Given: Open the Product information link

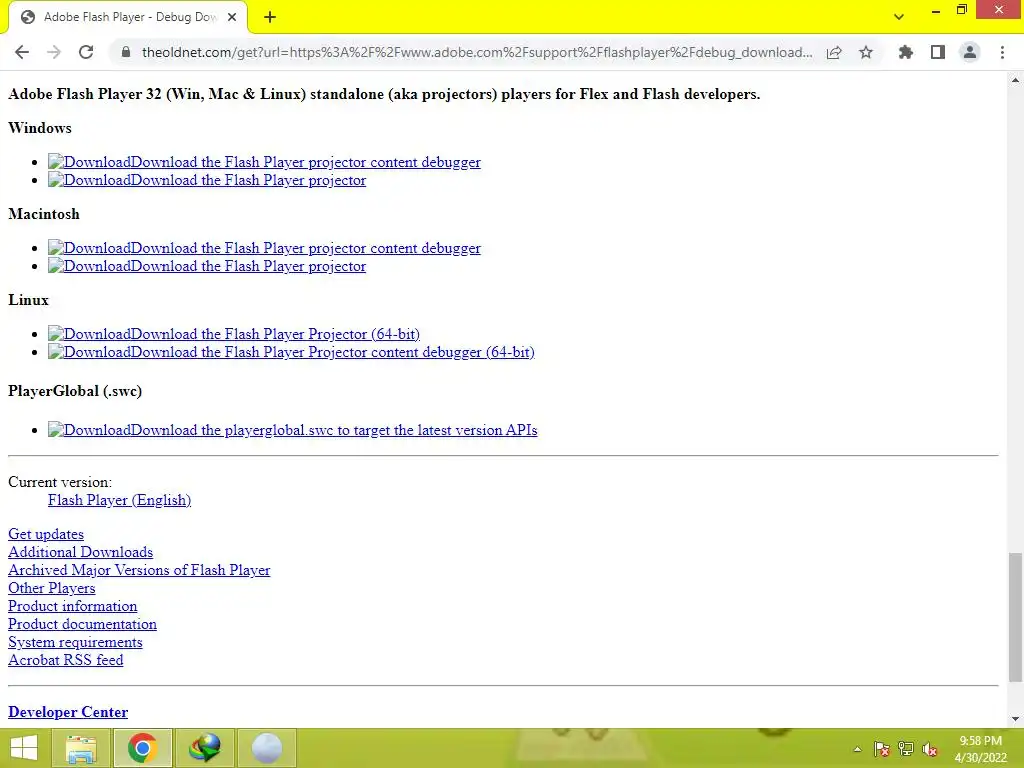Looking at the screenshot, I should click(x=72, y=606).
